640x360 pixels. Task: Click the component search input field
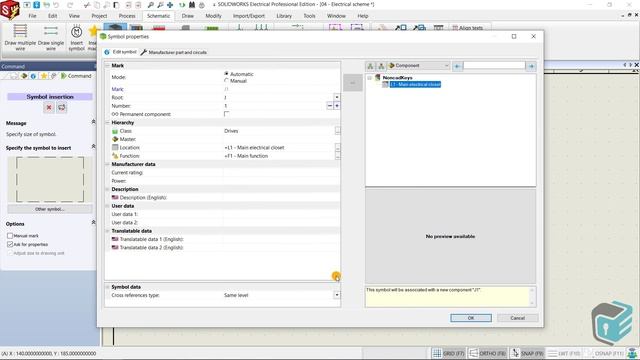(494, 66)
